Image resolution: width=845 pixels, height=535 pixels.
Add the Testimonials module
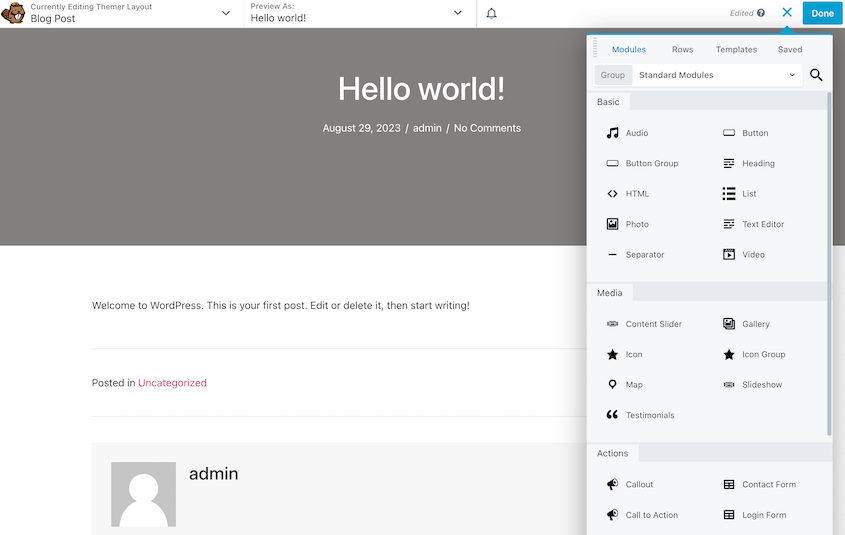pyautogui.click(x=641, y=415)
